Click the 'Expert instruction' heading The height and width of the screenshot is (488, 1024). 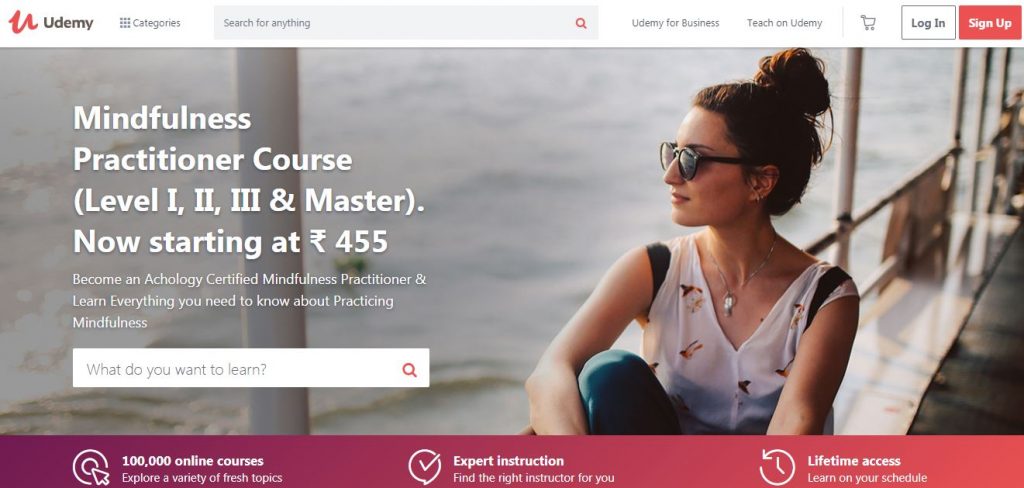[x=508, y=461]
